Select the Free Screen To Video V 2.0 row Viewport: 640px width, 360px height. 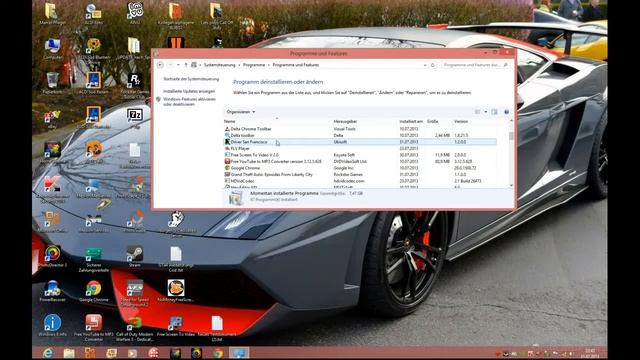pos(360,155)
